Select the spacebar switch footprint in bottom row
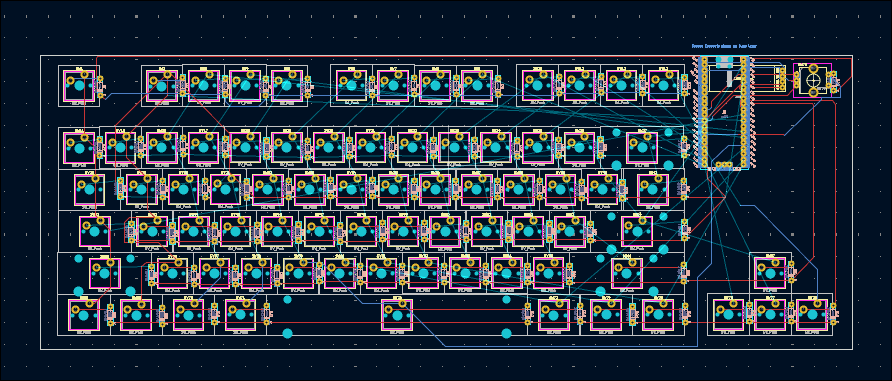Screen dimensions: 892x381 (397, 314)
